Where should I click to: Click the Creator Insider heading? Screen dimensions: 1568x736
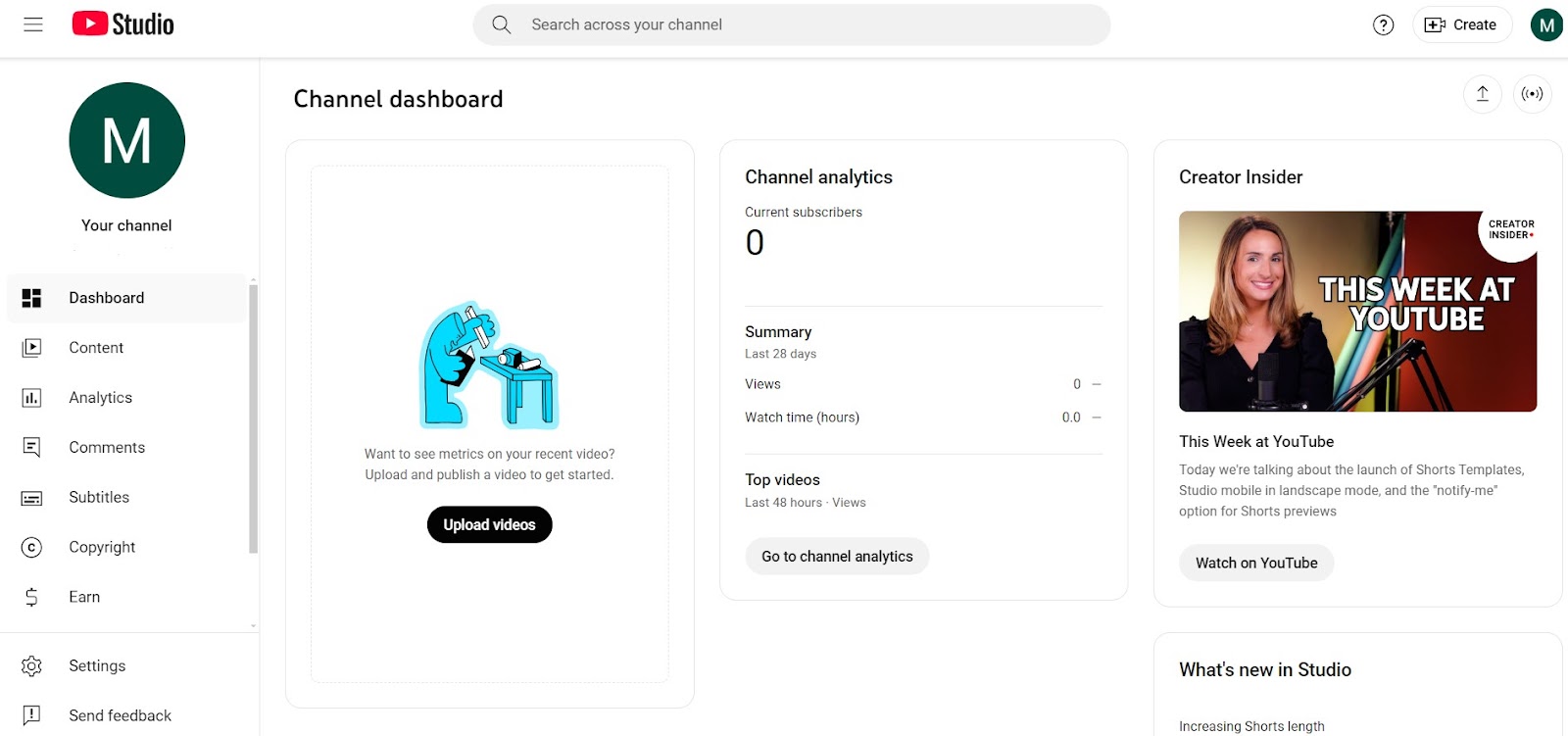coord(1241,177)
